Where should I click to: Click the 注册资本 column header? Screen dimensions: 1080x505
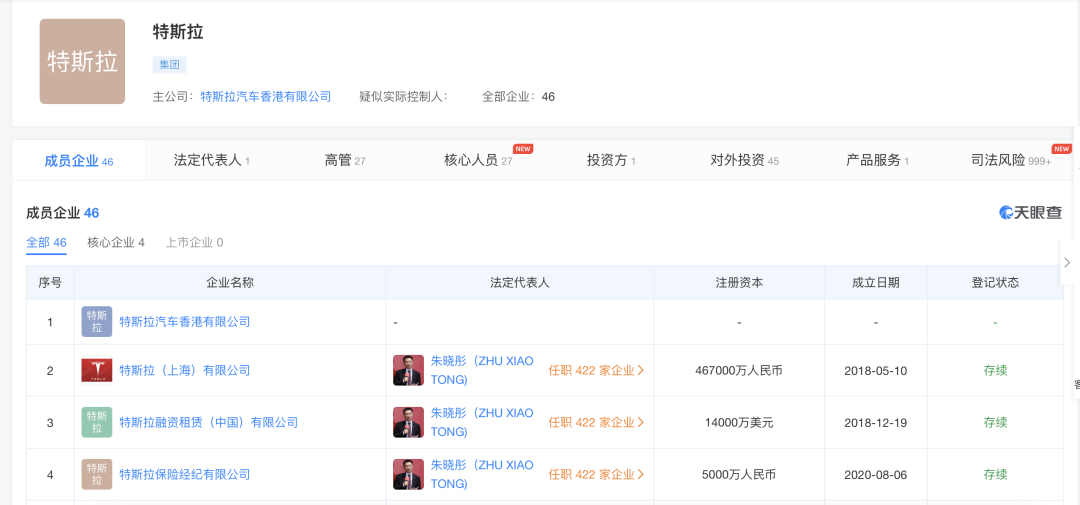tap(739, 282)
